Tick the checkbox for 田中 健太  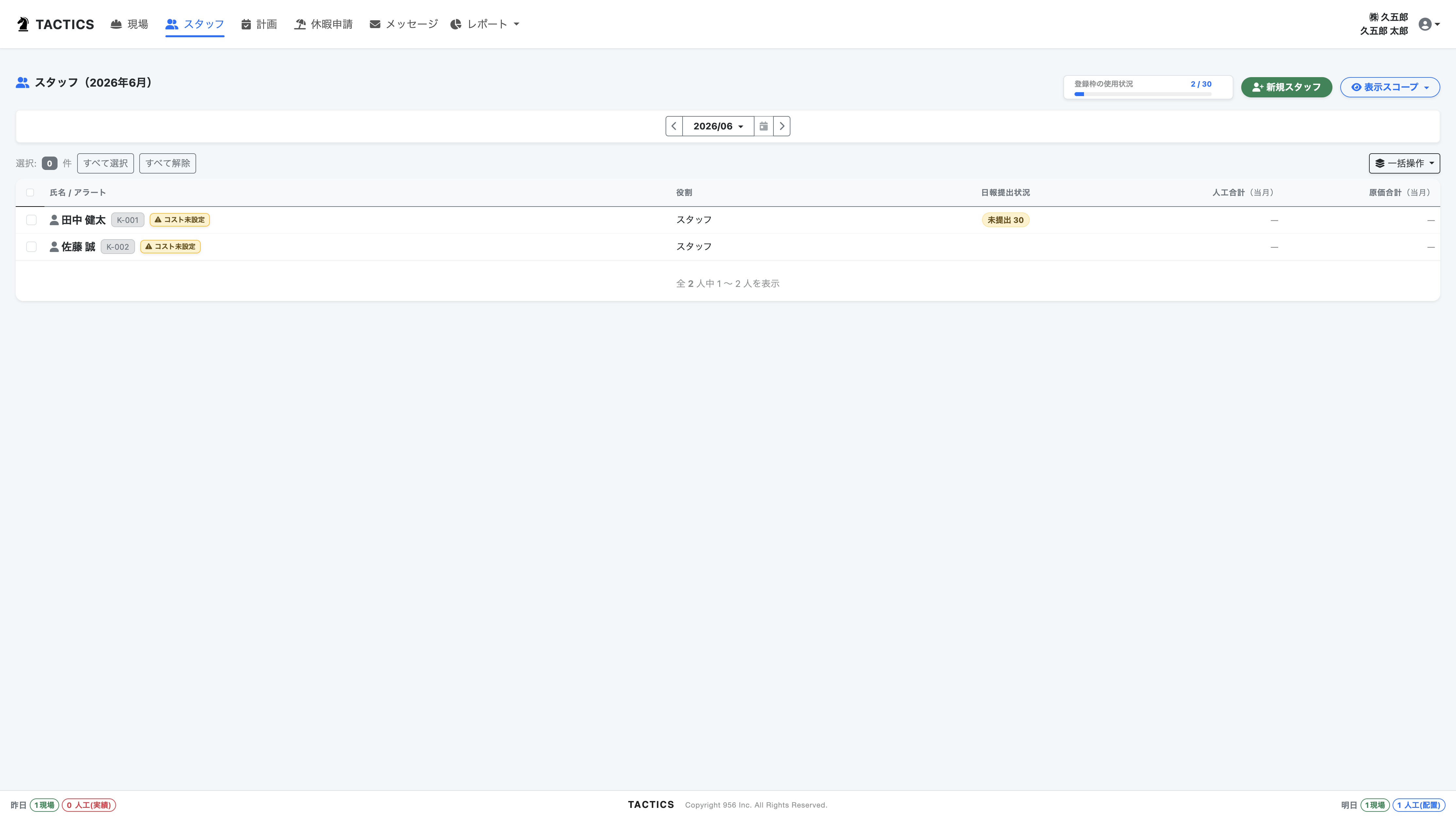click(x=31, y=220)
